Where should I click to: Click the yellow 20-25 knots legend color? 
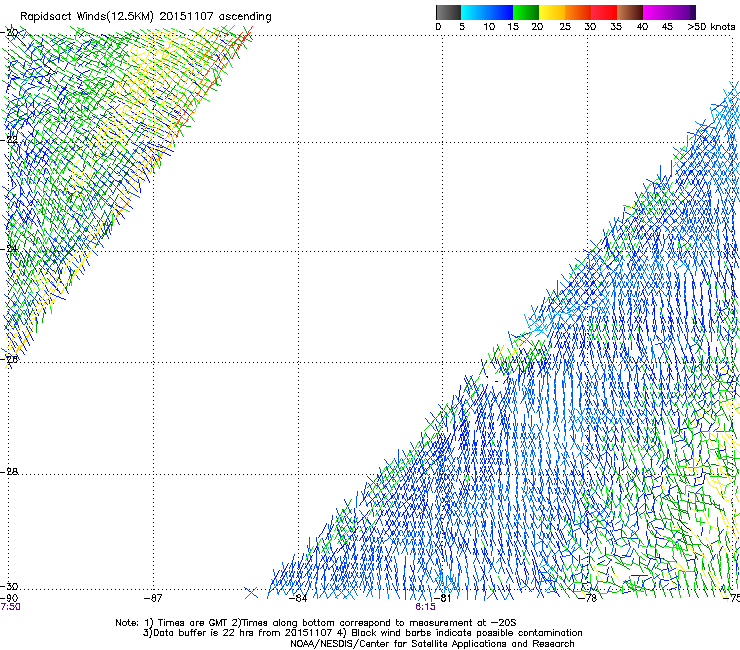(x=552, y=12)
